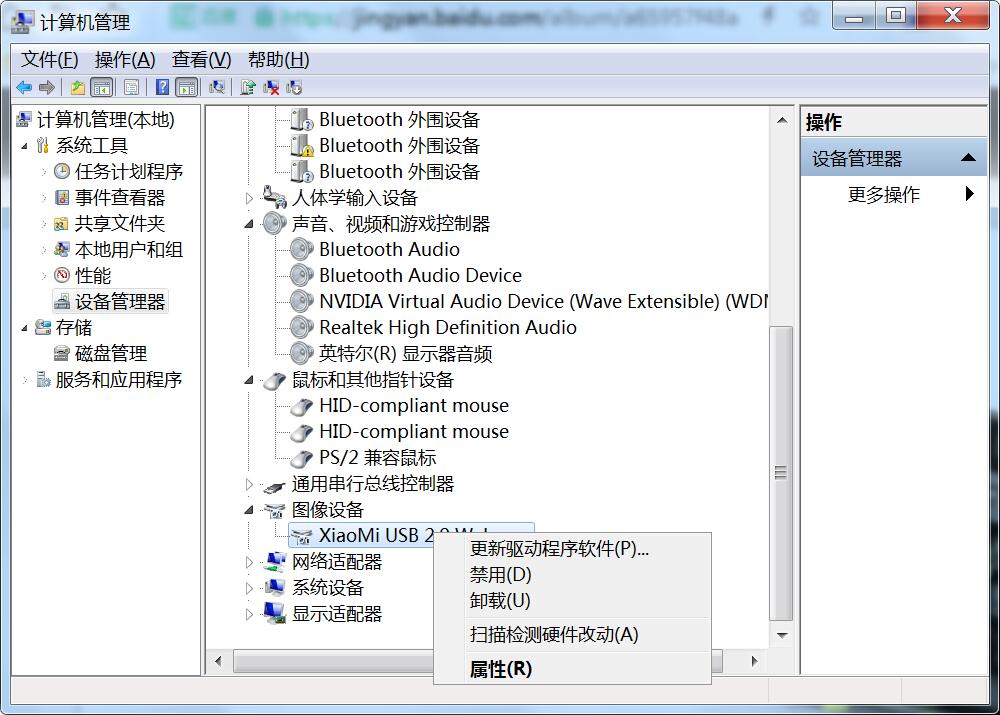The width and height of the screenshot is (1000, 715).
Task: Expand the 服务和应用程序 node
Action: [24, 380]
